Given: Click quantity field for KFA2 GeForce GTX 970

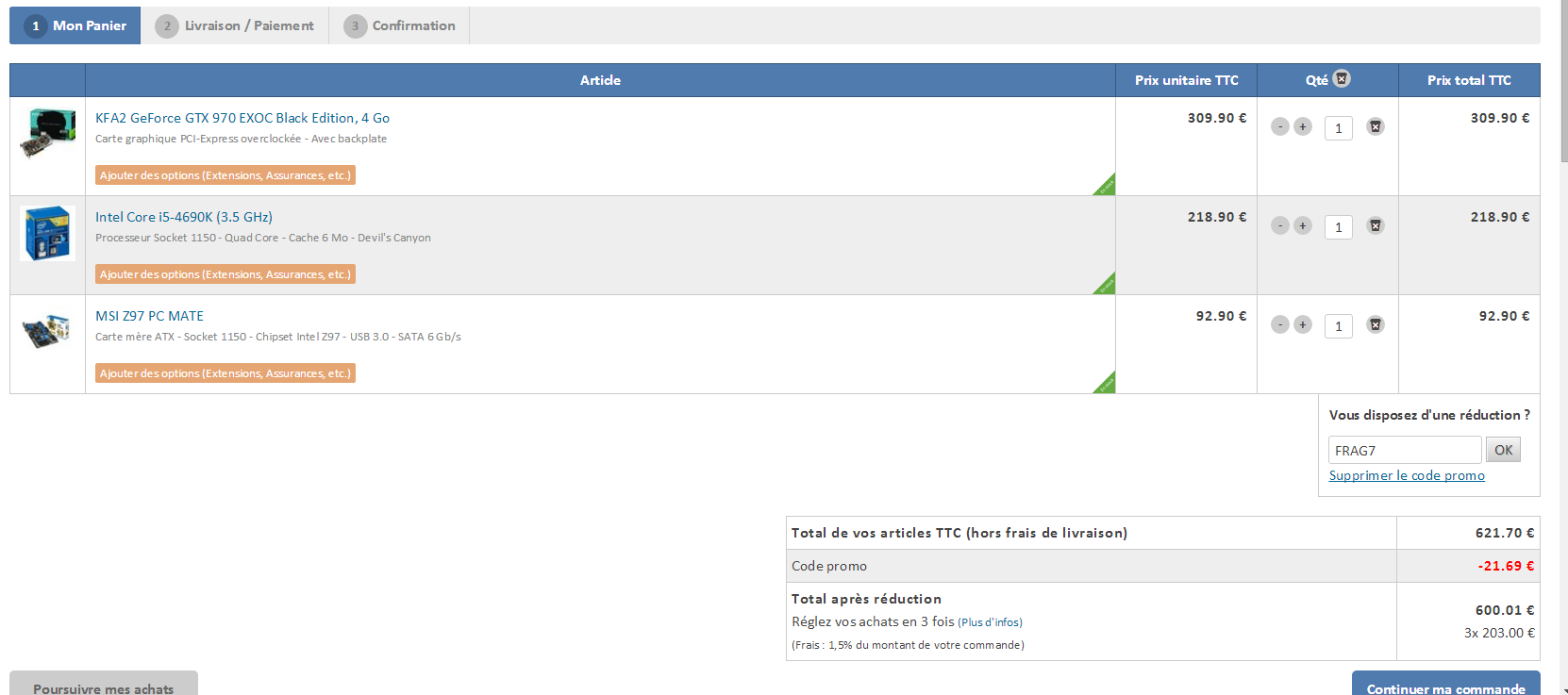Looking at the screenshot, I should coord(1339,128).
